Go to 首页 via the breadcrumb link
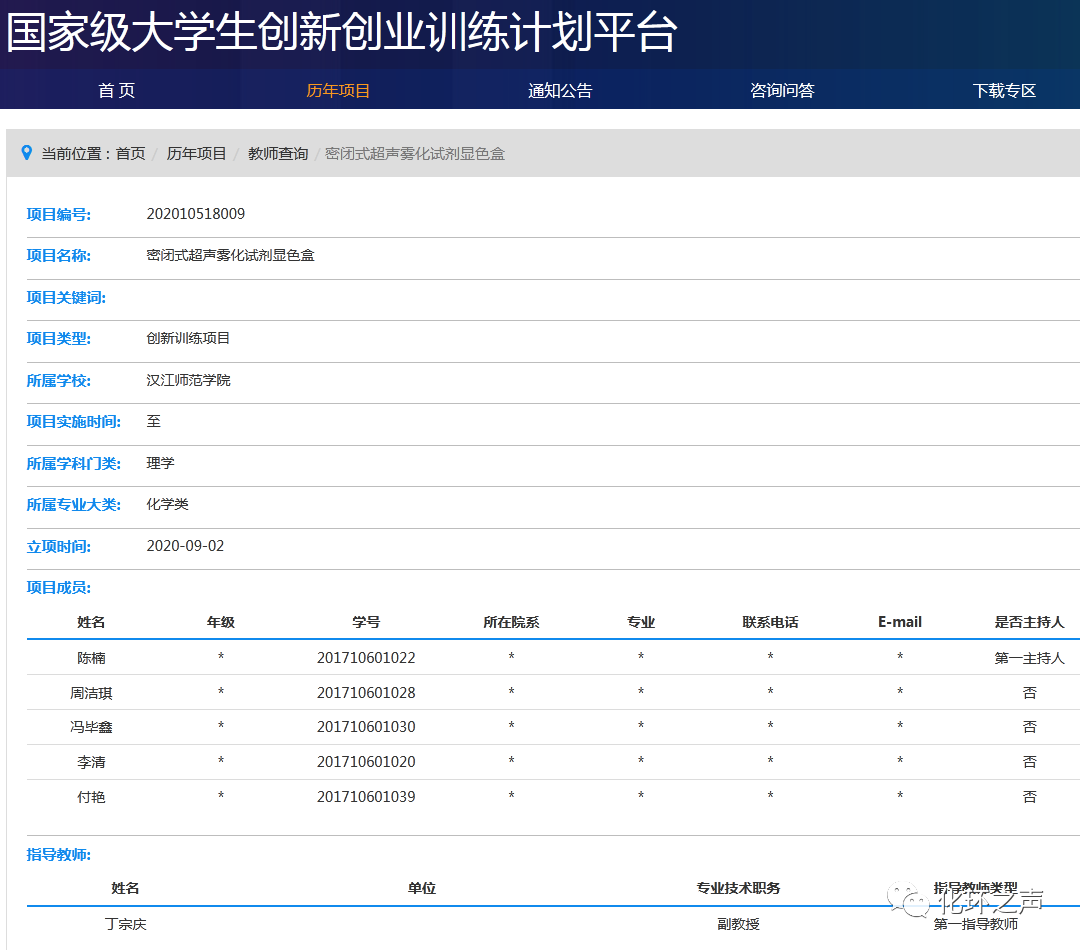Screen dimensions: 1080x950 130,154
